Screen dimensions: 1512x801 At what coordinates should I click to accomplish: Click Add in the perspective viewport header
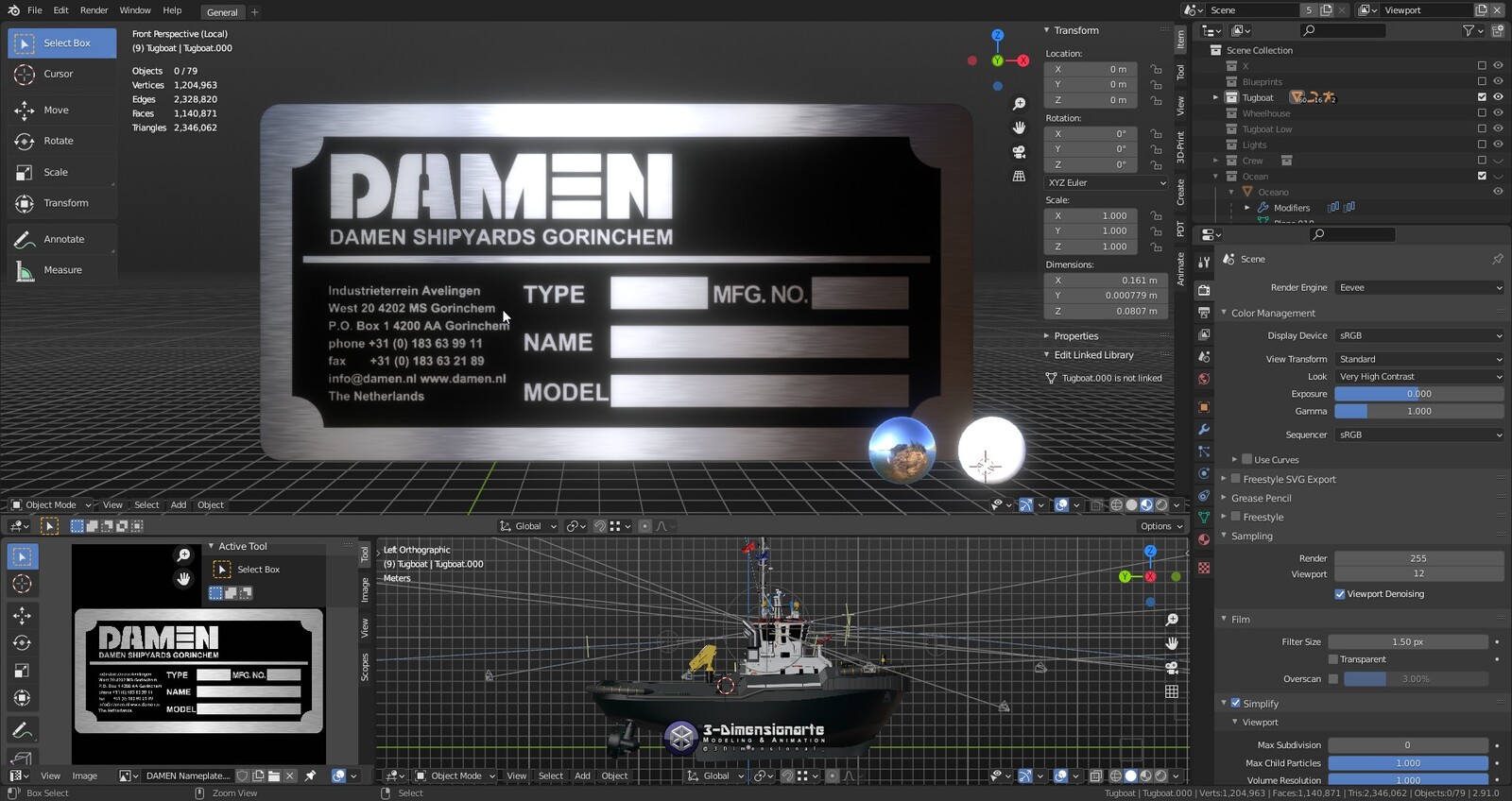coord(178,504)
